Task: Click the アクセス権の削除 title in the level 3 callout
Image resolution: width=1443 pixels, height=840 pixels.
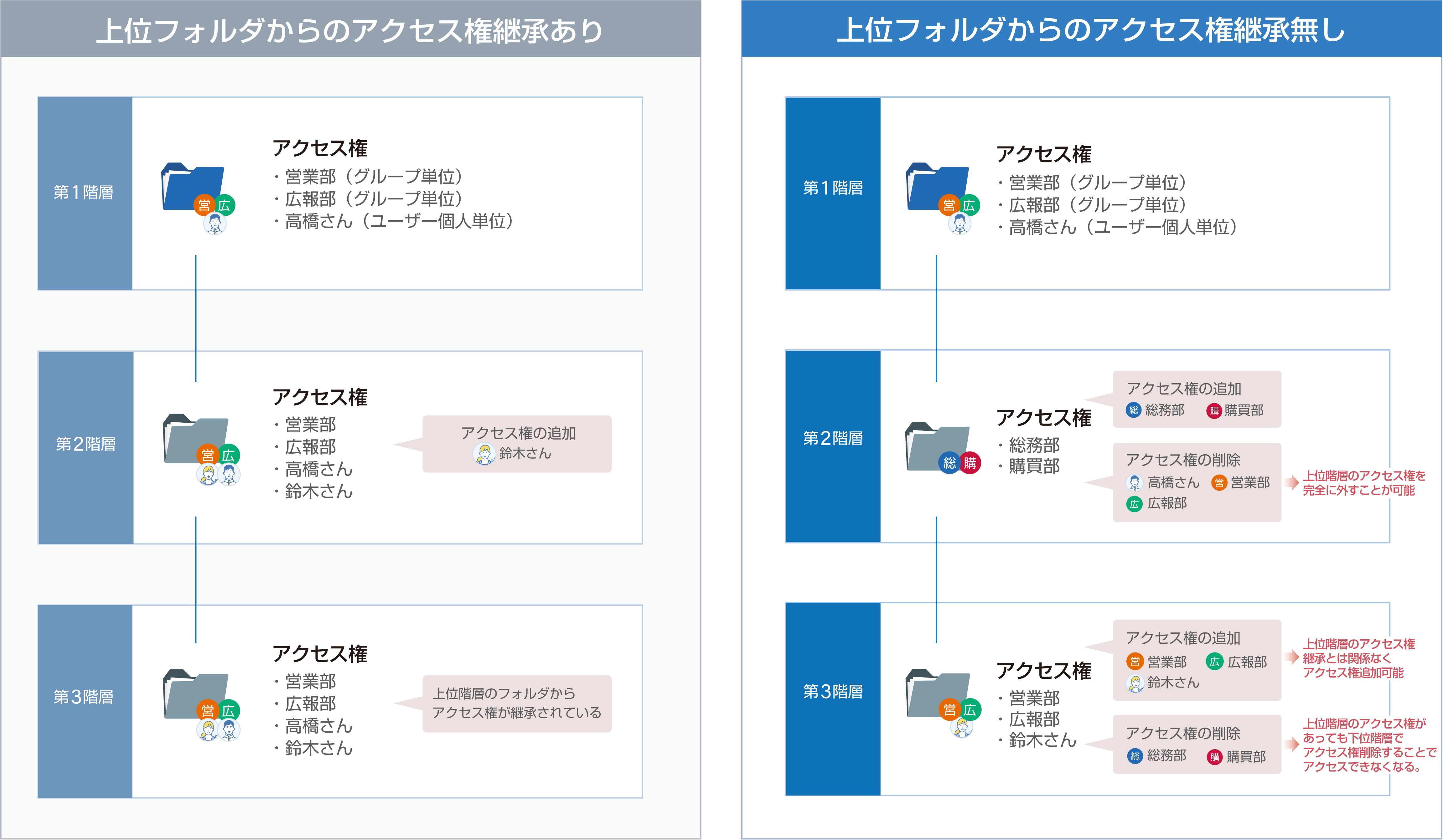Action: [1183, 734]
